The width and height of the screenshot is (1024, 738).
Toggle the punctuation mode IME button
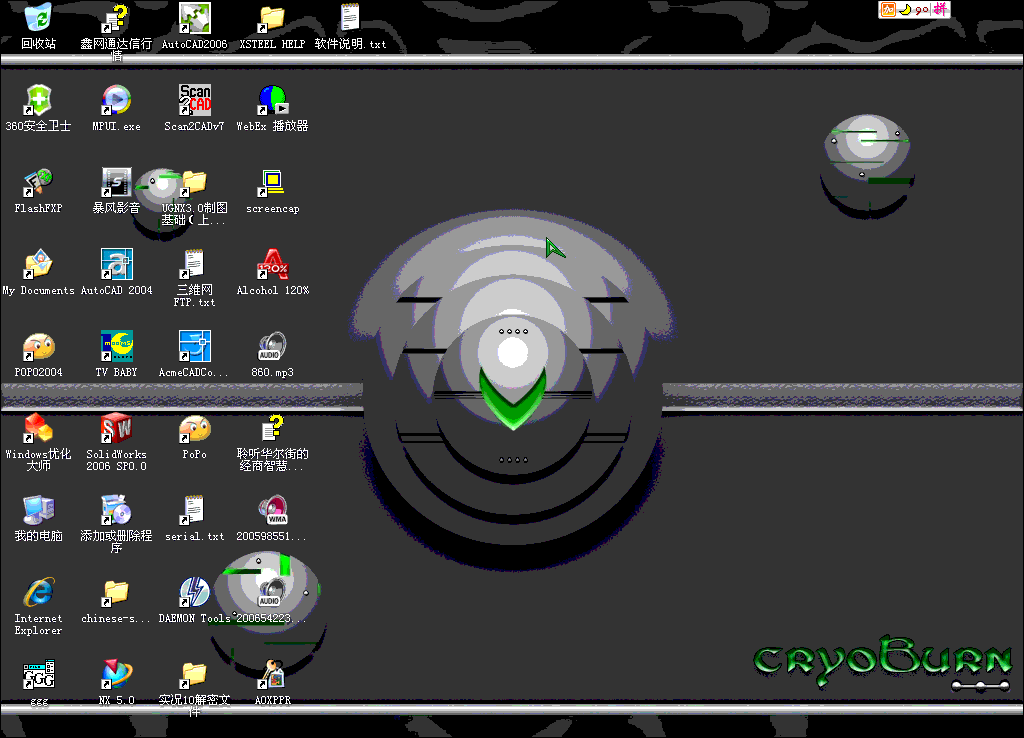click(921, 10)
